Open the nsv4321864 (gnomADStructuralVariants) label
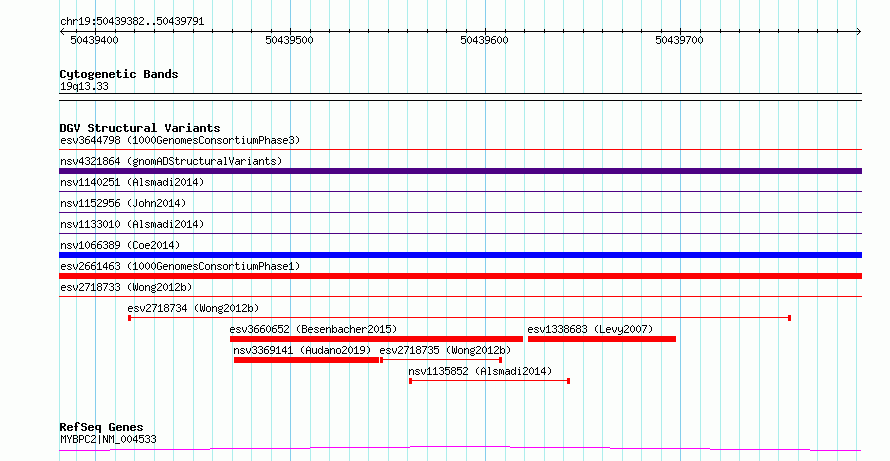Screen dimensions: 890x461 pos(171,161)
